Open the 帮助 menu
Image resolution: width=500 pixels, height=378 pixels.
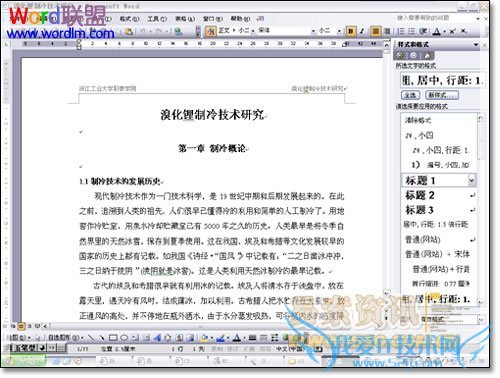tap(240, 19)
